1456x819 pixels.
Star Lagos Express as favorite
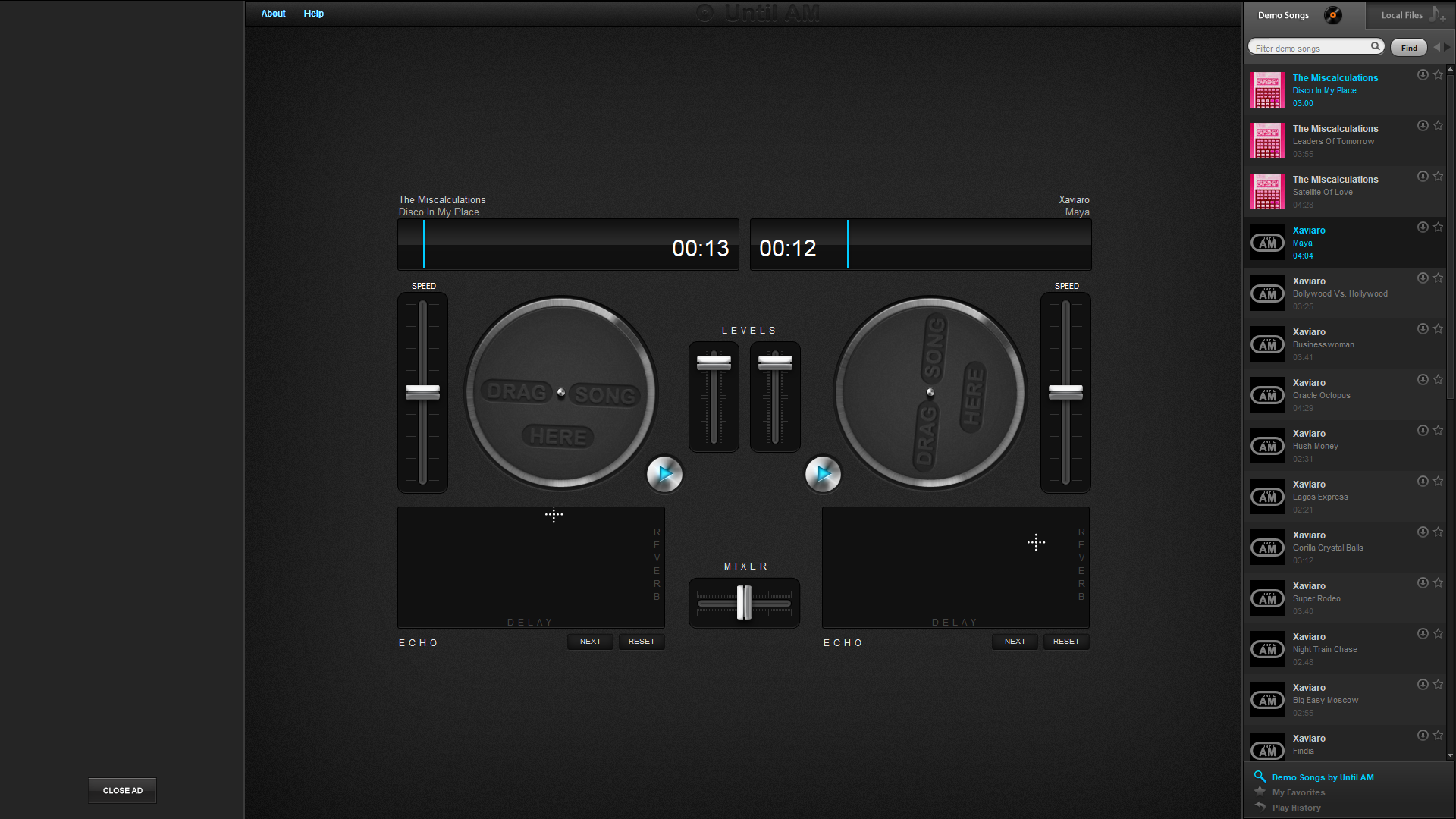1438,482
